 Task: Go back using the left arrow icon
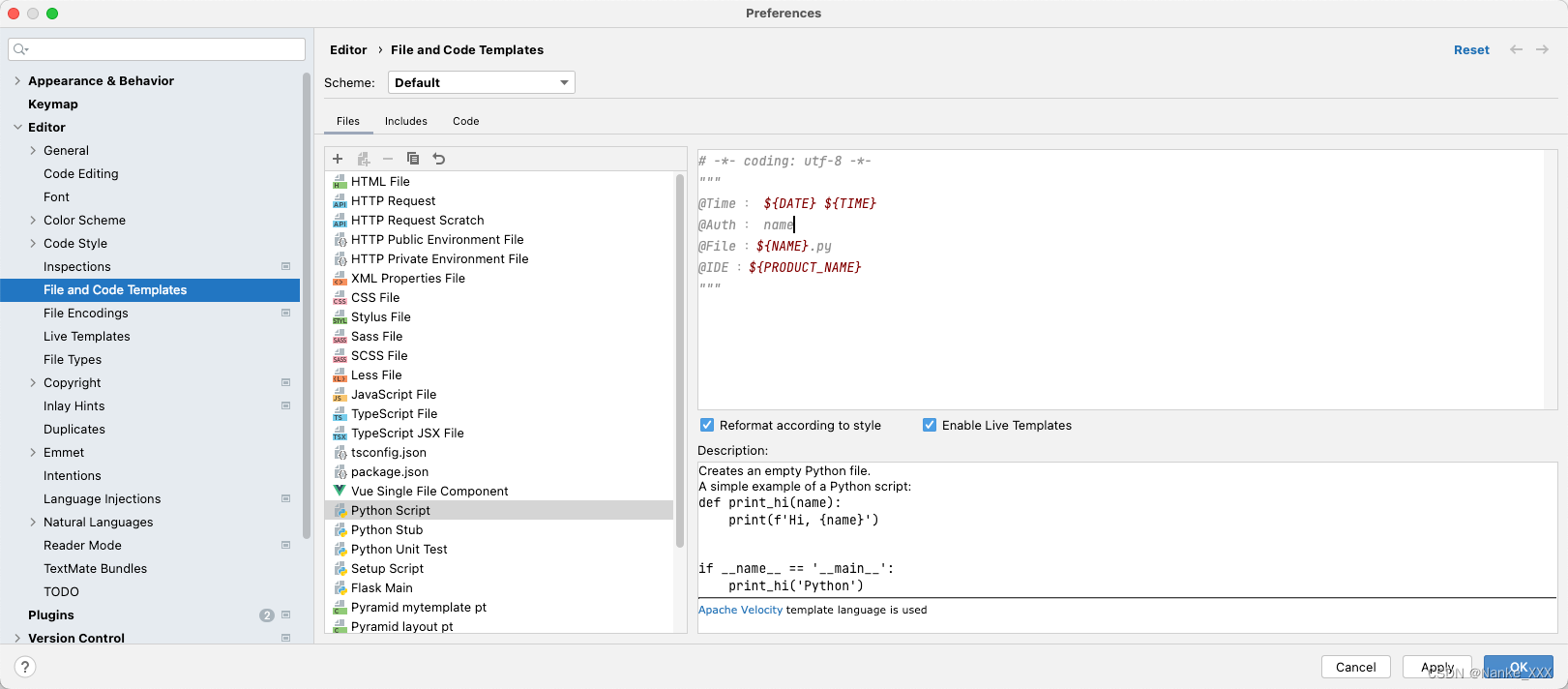(1516, 49)
